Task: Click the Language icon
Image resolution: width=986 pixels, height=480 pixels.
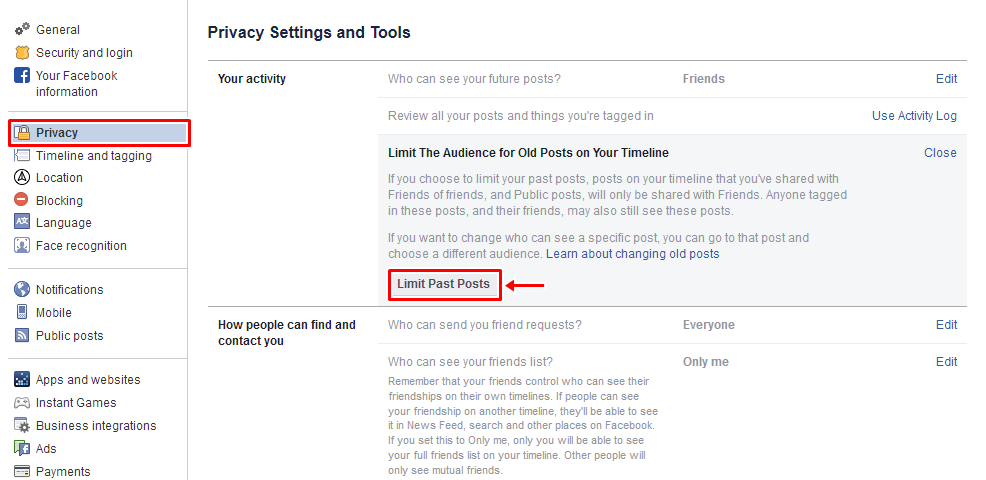Action: pos(22,222)
